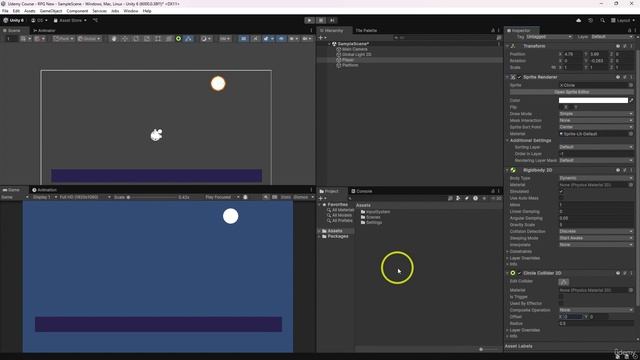Screen dimensions: 640x360
Task: Open the Sprite object picker circle
Action: (631, 85)
